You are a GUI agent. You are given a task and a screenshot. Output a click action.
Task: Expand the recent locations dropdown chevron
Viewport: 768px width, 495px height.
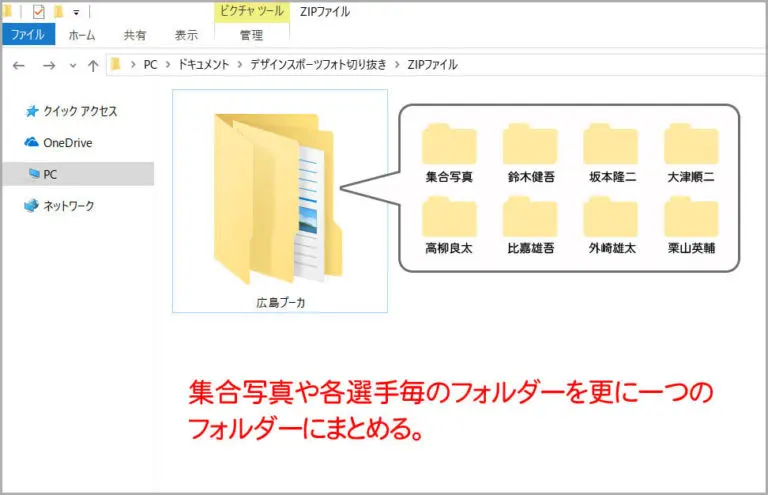[x=72, y=66]
